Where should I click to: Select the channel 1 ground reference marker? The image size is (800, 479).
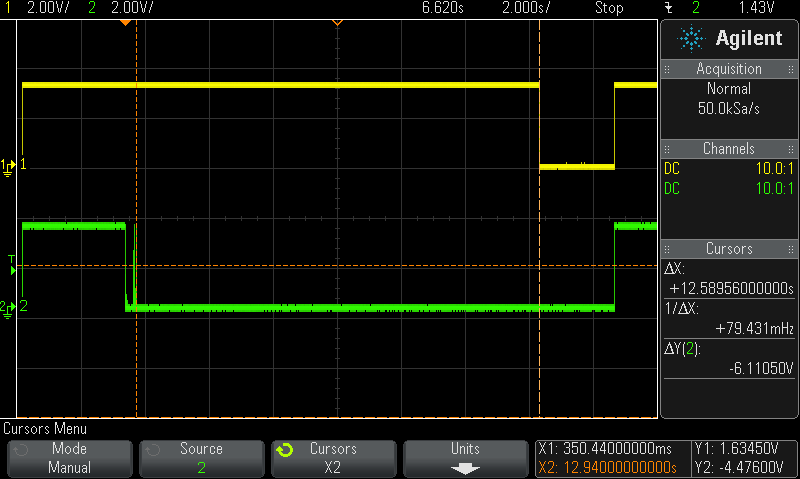point(9,165)
